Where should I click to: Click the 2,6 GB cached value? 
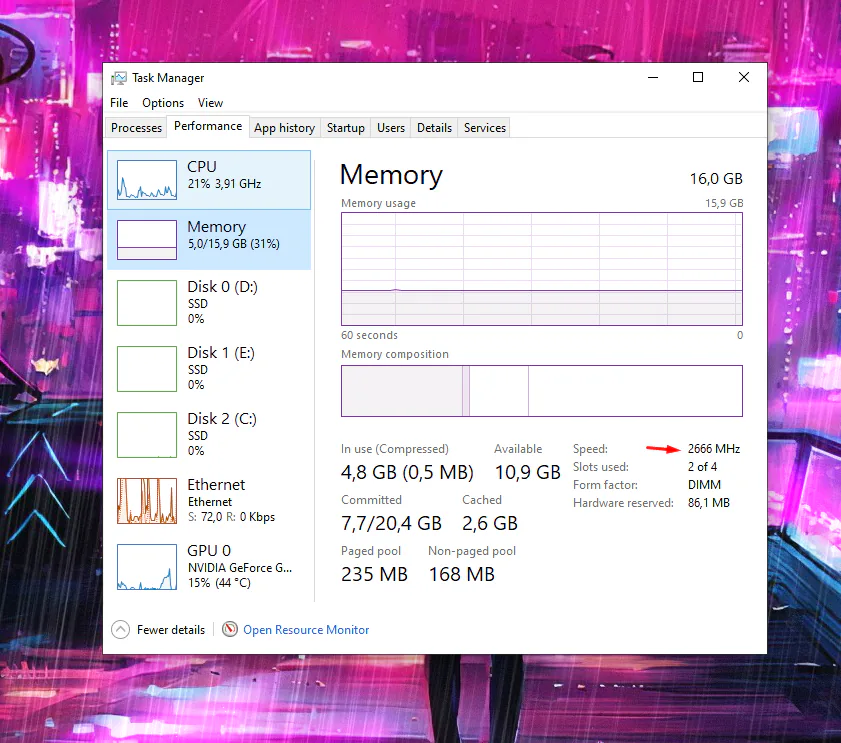pos(490,524)
